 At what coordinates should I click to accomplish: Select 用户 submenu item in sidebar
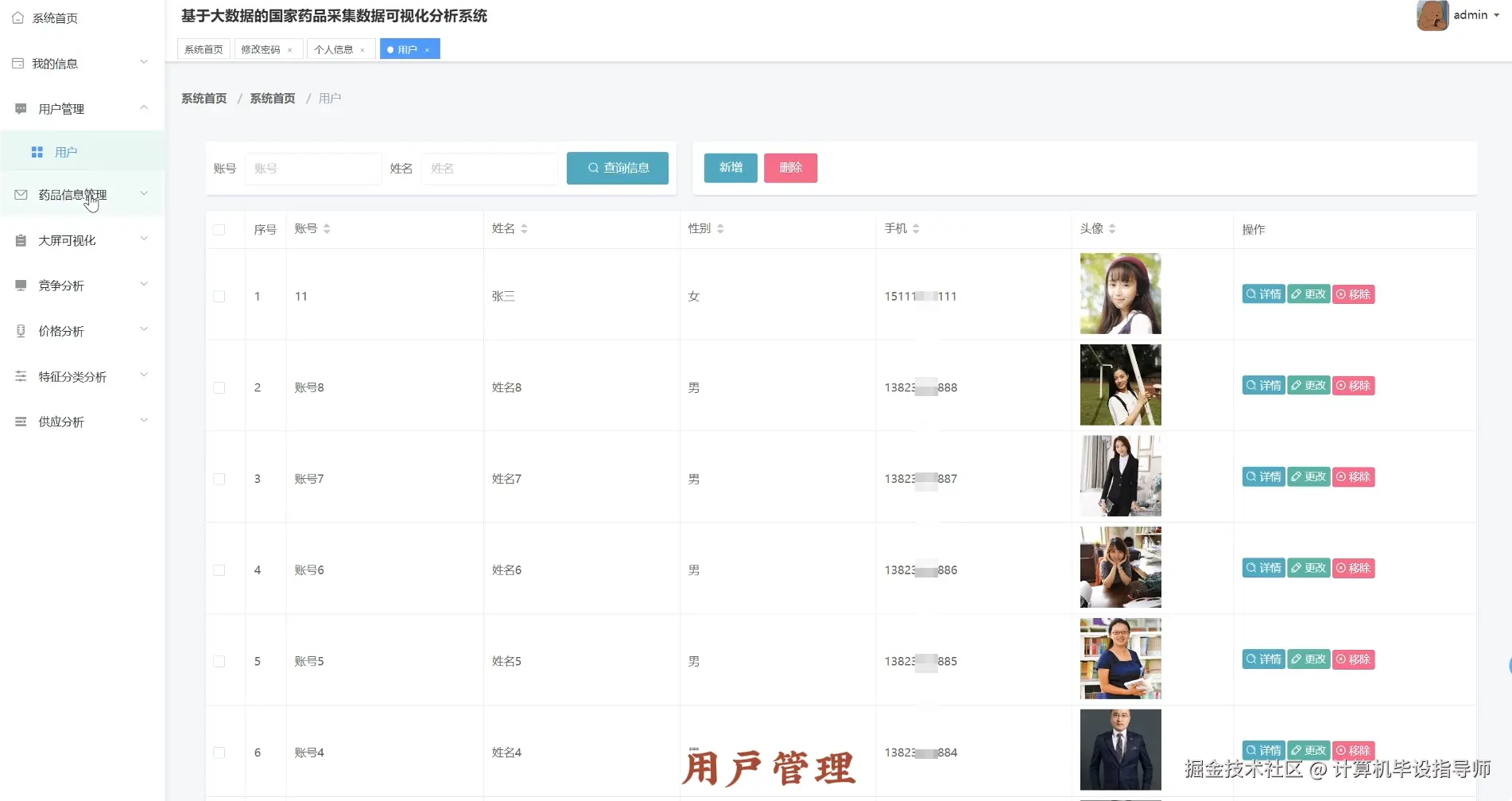click(82, 152)
